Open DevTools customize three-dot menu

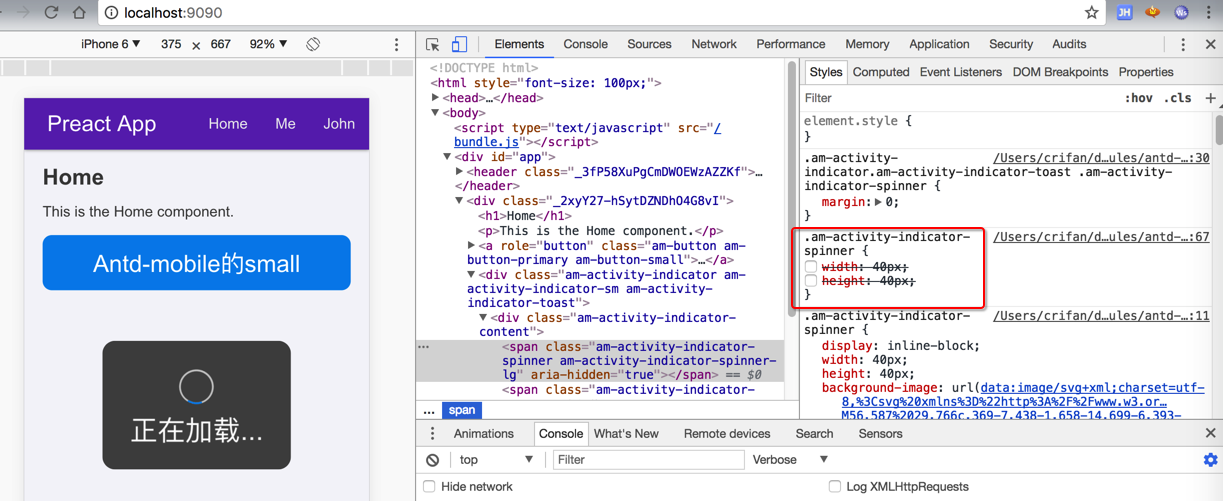[1183, 44]
